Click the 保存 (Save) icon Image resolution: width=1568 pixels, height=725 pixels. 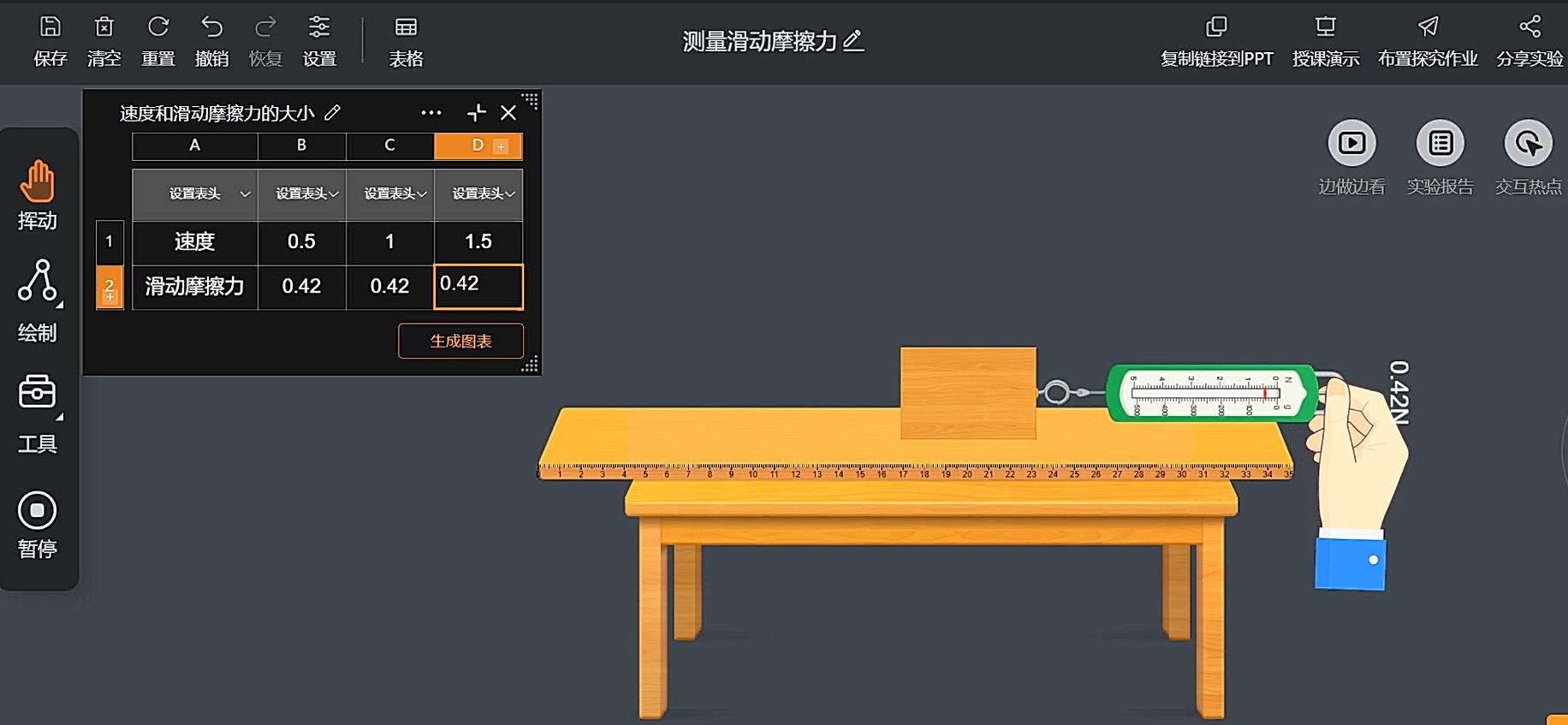pos(50,28)
